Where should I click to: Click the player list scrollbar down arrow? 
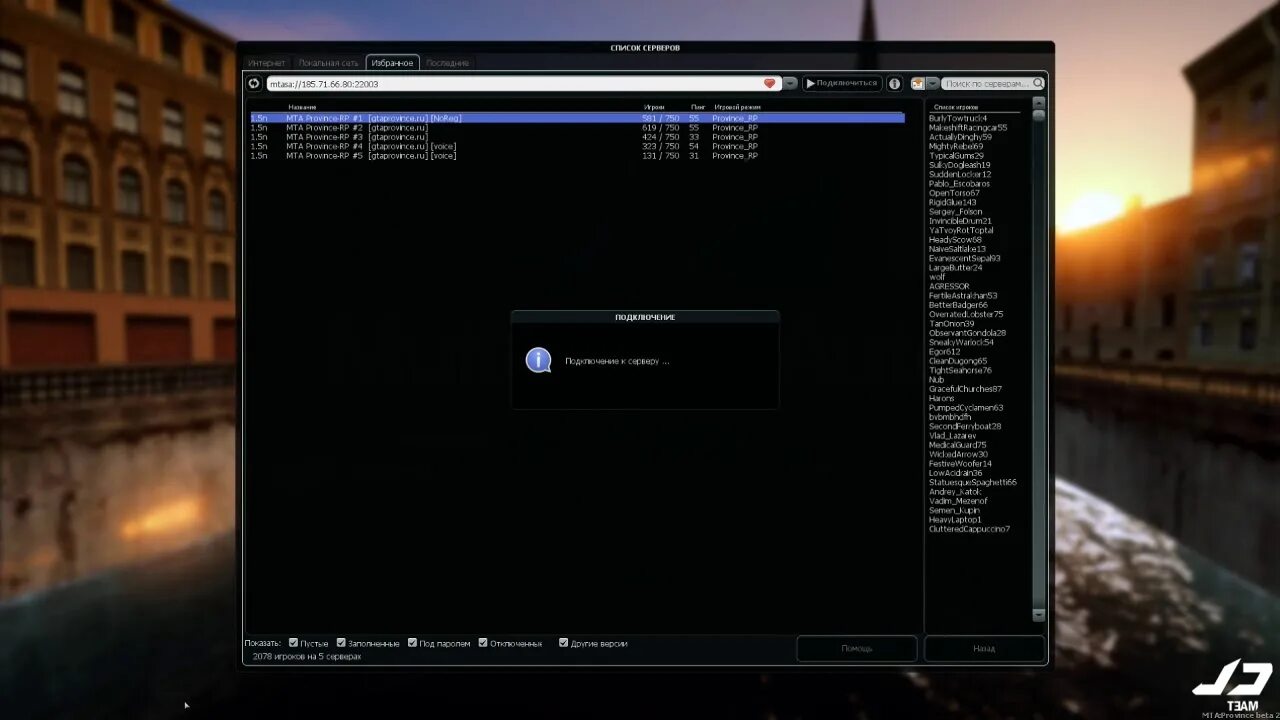coord(1038,615)
